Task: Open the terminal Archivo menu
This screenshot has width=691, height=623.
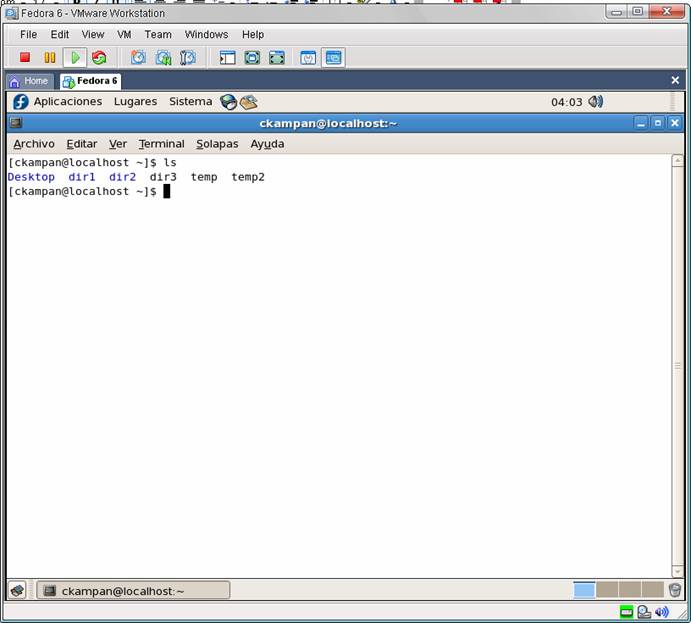Action: coord(34,144)
